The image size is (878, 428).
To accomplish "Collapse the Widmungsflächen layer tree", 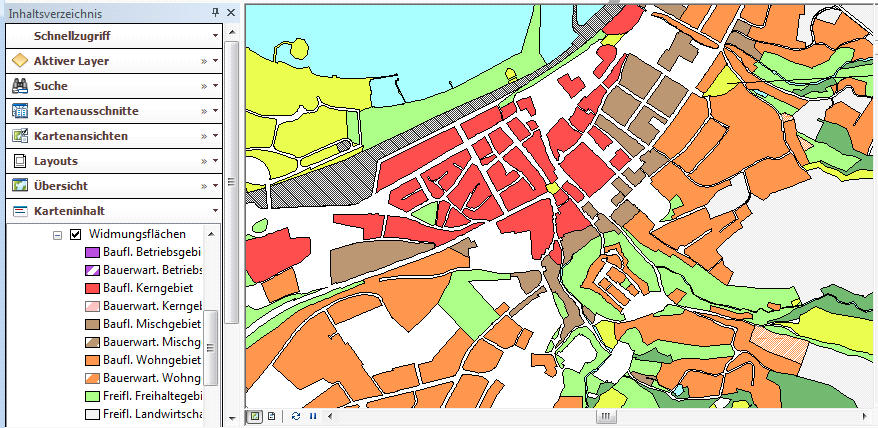I will [x=57, y=234].
